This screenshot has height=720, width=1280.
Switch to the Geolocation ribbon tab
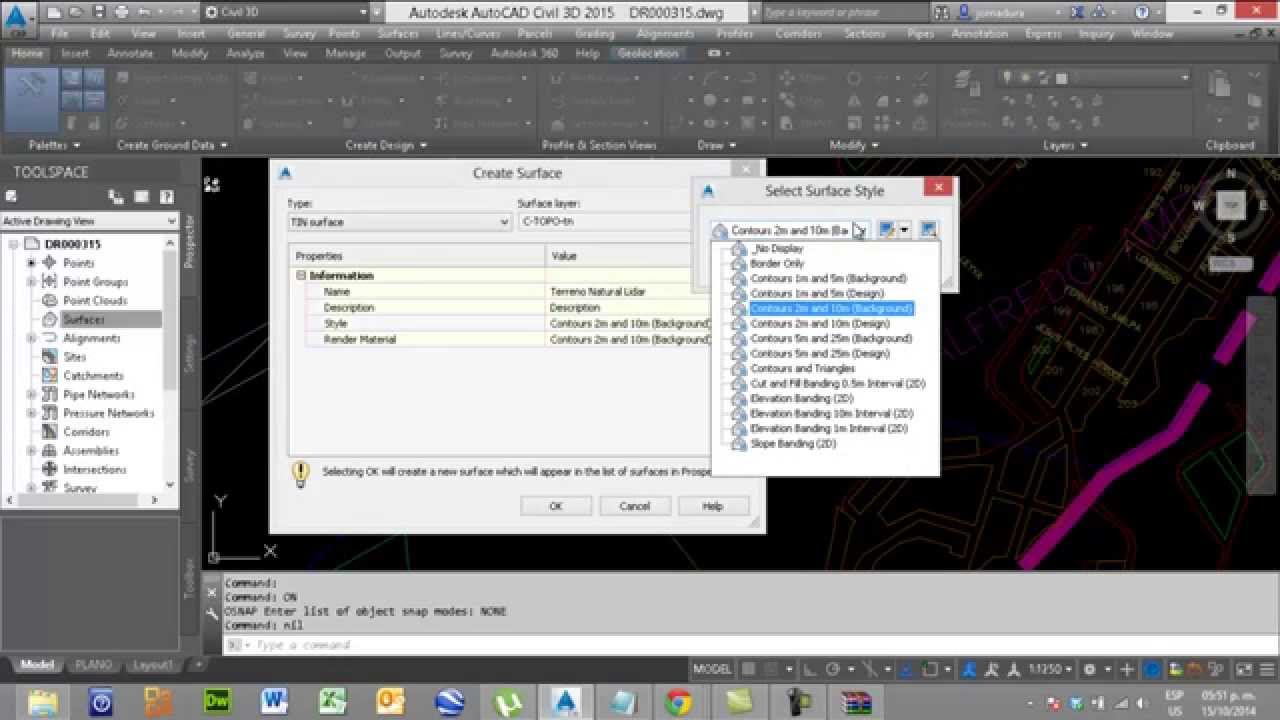(648, 53)
